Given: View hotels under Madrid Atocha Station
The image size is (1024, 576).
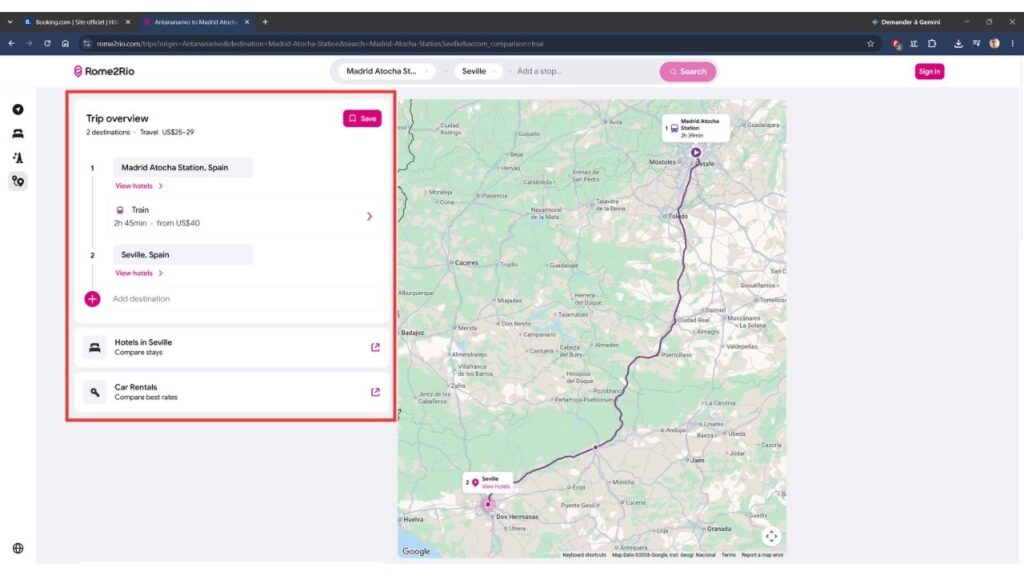Looking at the screenshot, I should (138, 186).
